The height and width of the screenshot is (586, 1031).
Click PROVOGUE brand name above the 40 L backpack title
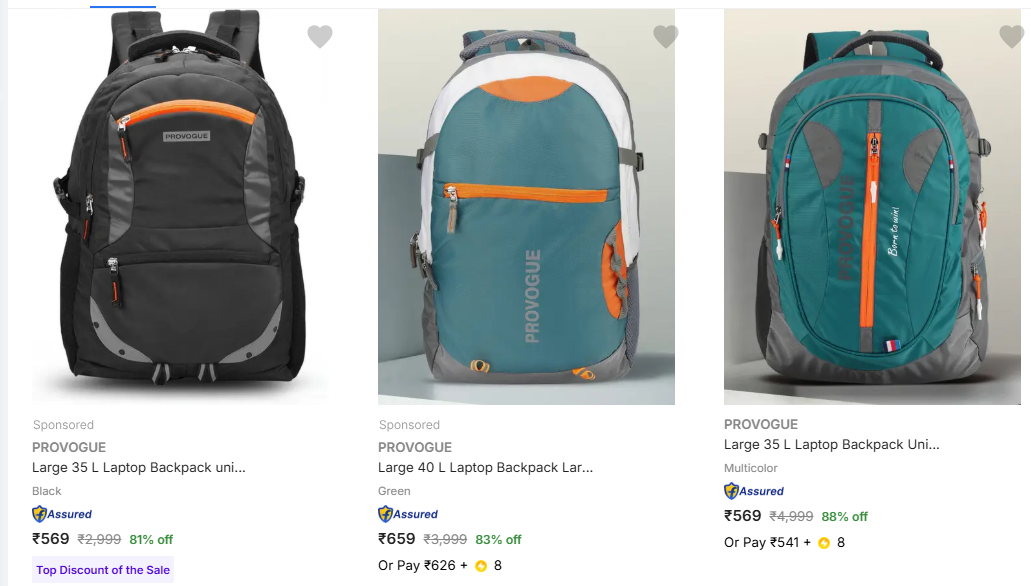click(415, 447)
